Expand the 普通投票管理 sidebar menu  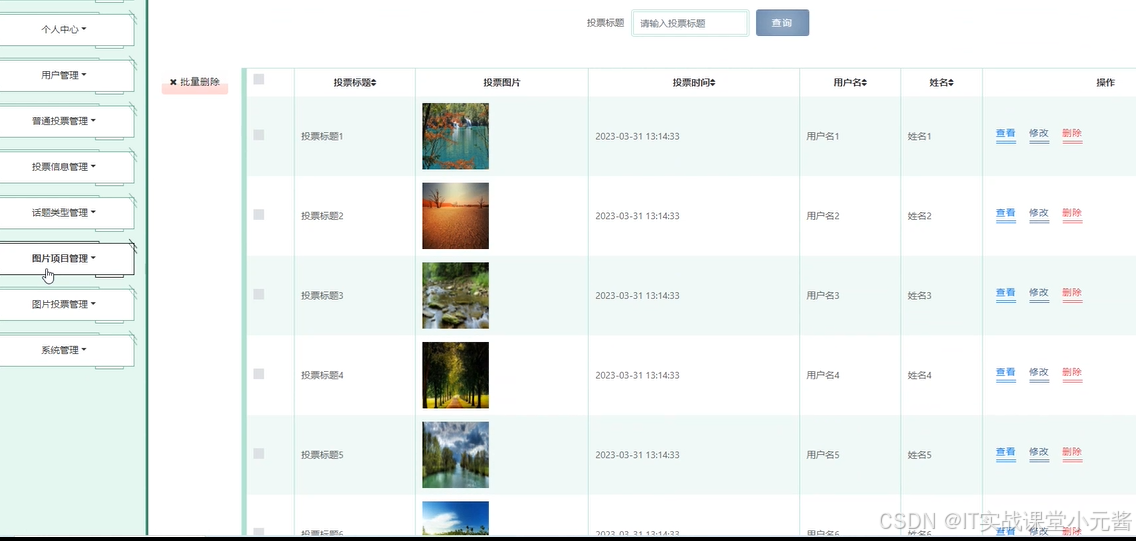[64, 121]
